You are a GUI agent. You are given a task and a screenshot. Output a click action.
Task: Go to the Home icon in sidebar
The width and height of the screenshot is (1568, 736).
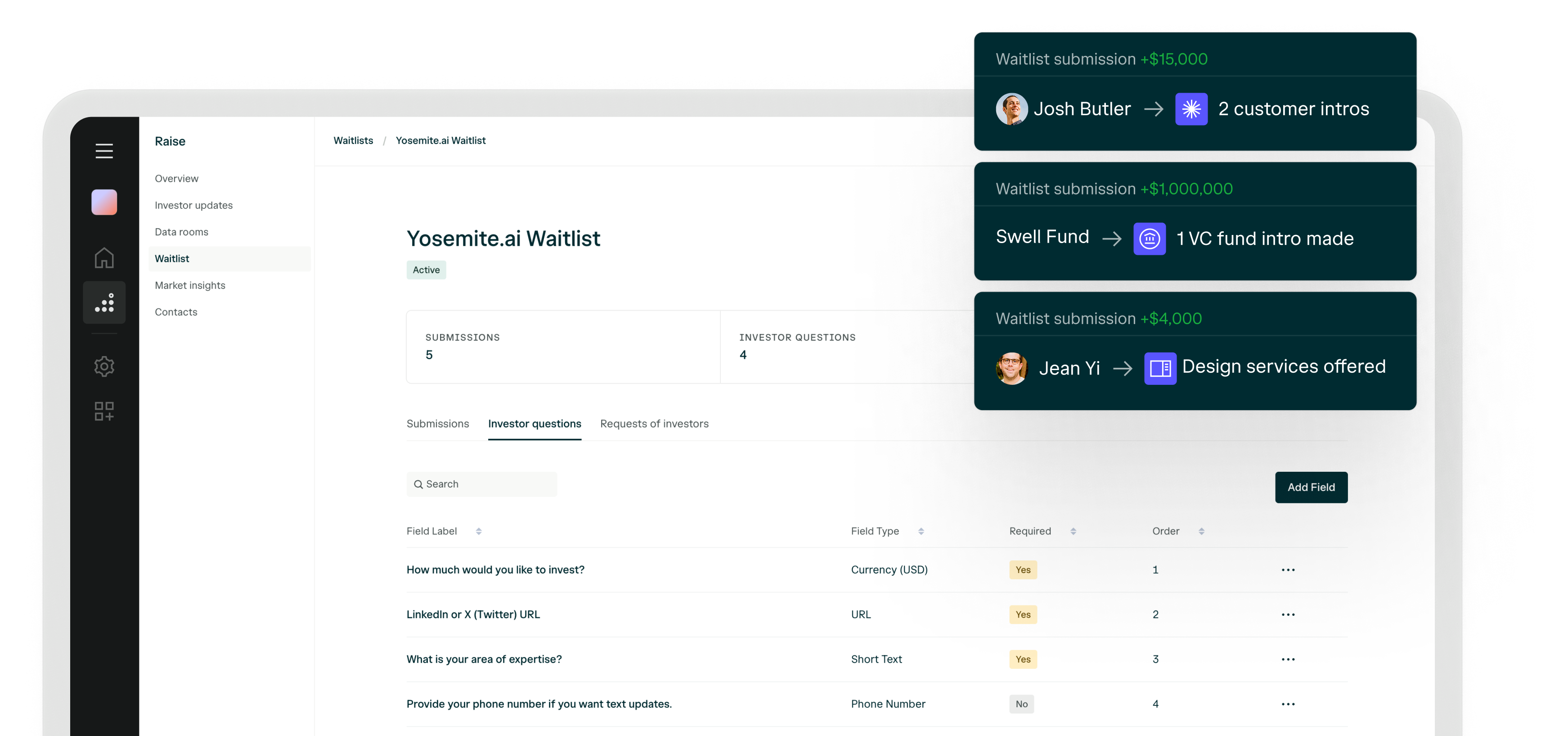click(104, 257)
